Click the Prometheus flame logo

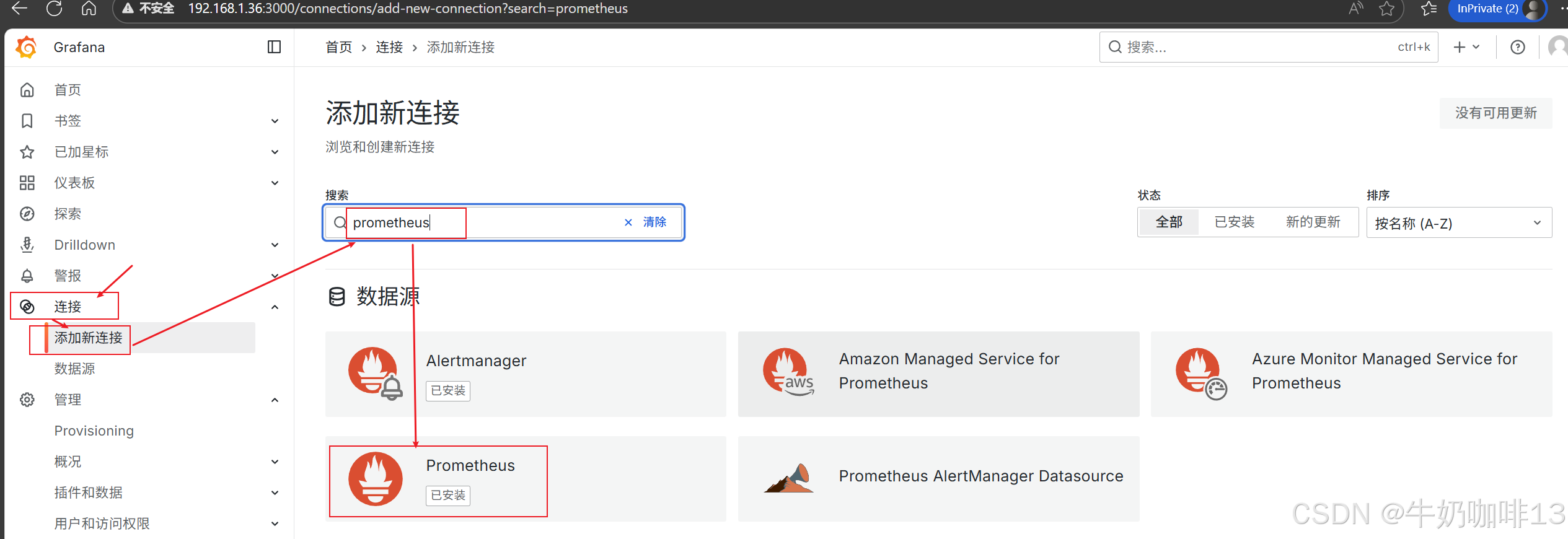[x=375, y=478]
